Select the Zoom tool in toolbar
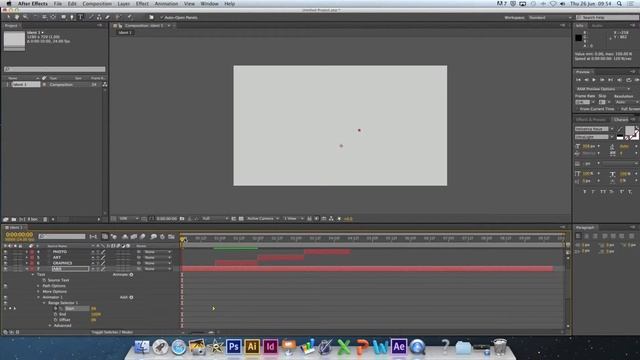Image resolution: width=640 pixels, height=360 pixels. click(25, 17)
